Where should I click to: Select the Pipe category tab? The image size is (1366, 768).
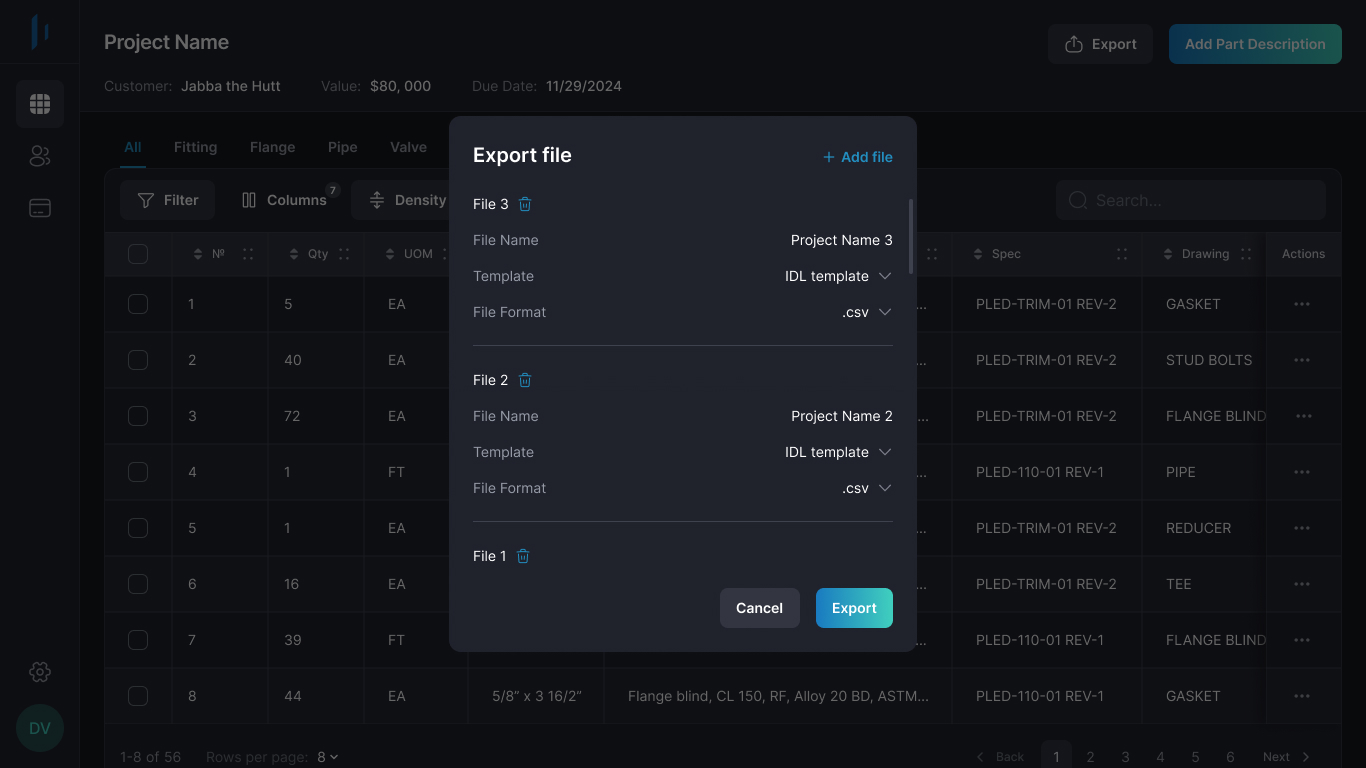(342, 147)
